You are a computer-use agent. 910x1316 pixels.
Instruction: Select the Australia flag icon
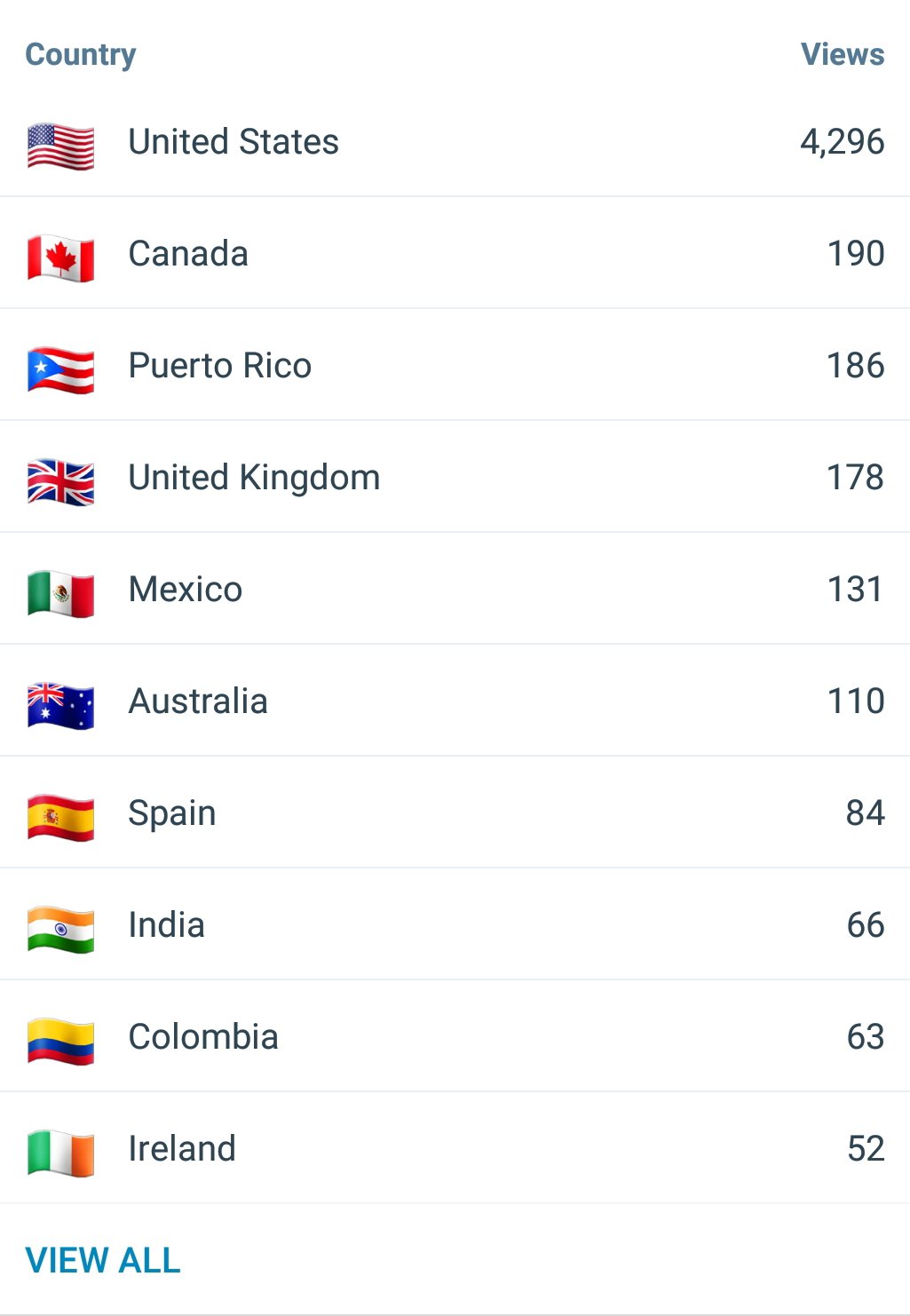click(60, 705)
